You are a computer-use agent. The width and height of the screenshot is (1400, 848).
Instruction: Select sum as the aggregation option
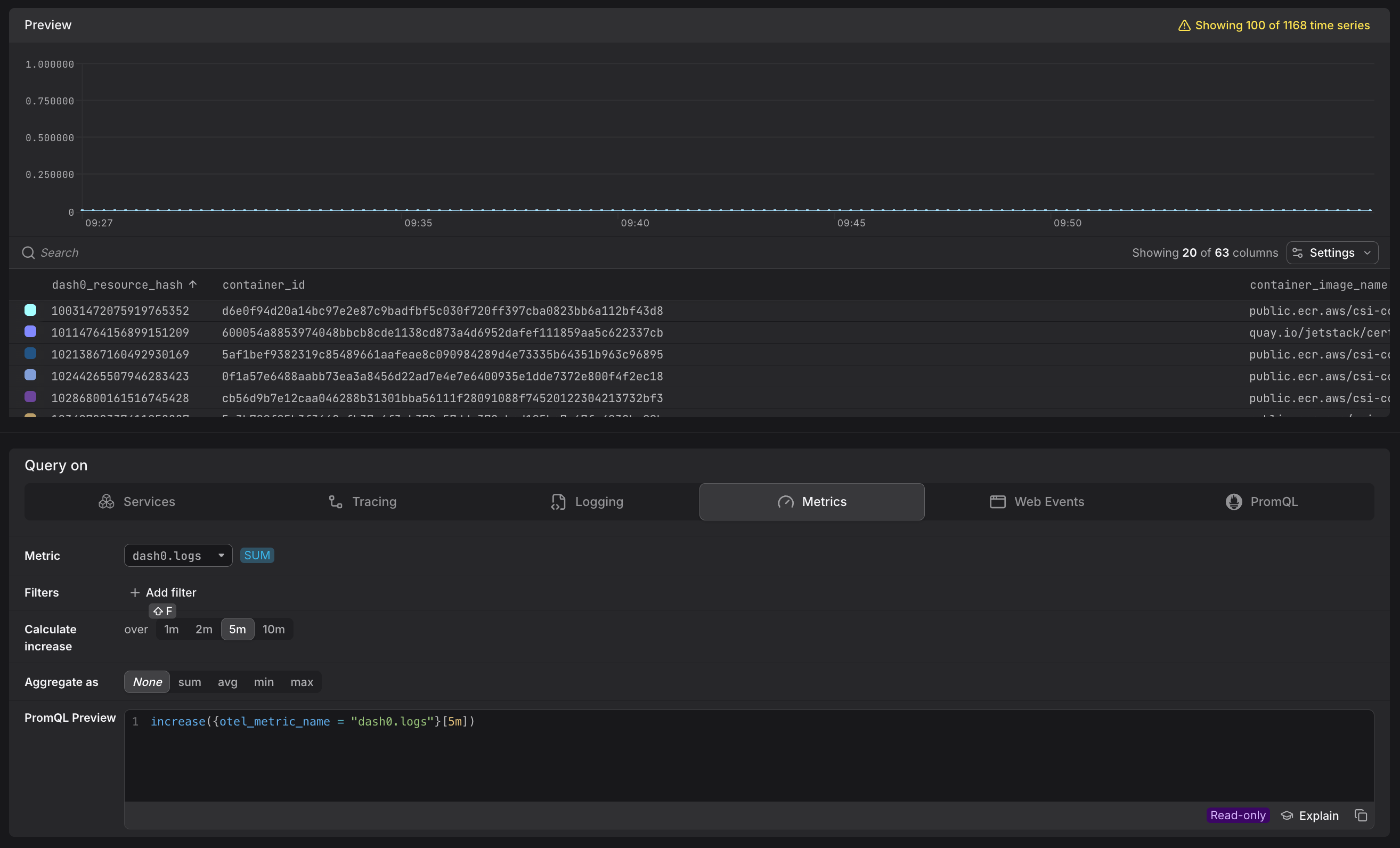pos(190,682)
